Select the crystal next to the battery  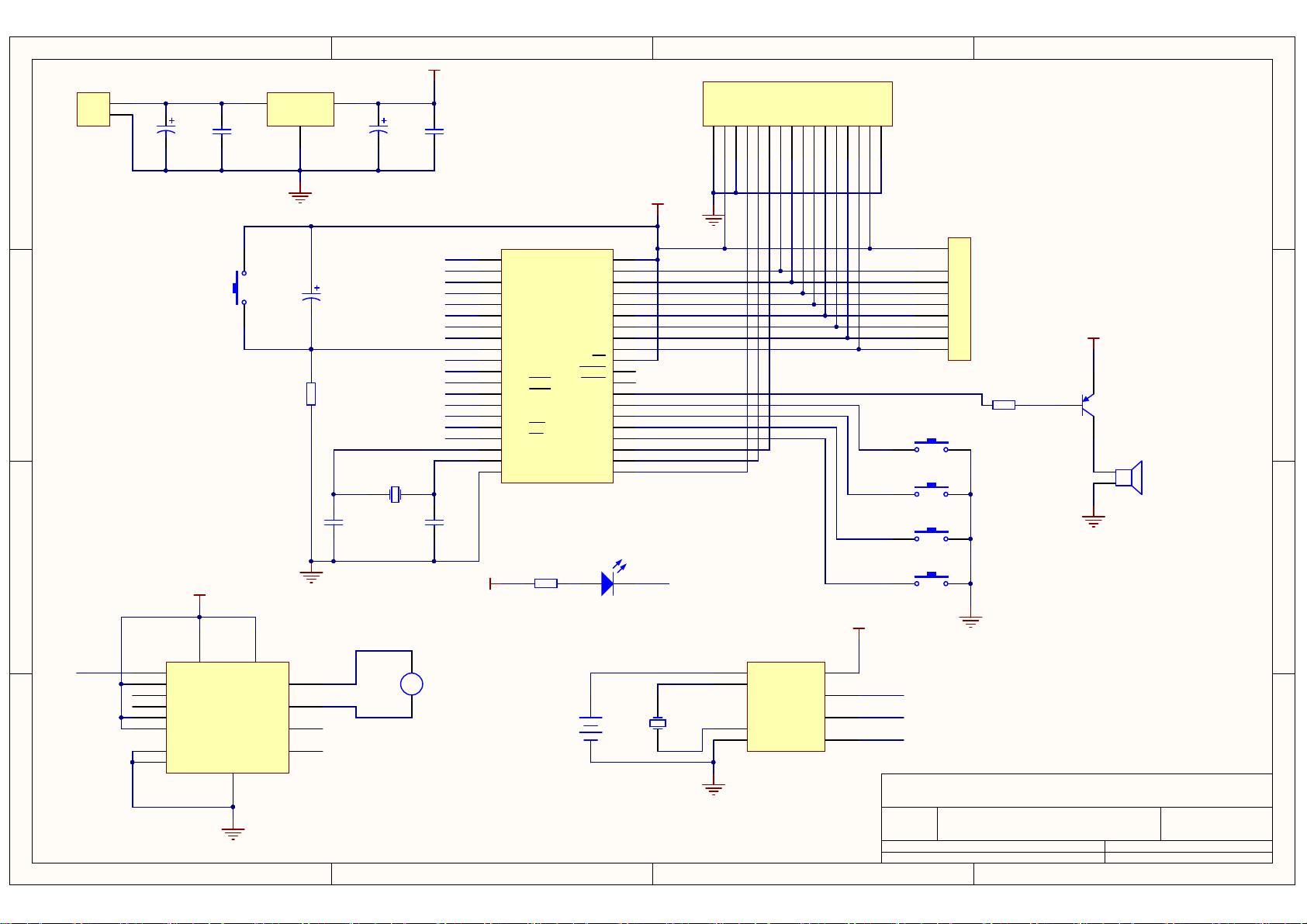click(658, 723)
